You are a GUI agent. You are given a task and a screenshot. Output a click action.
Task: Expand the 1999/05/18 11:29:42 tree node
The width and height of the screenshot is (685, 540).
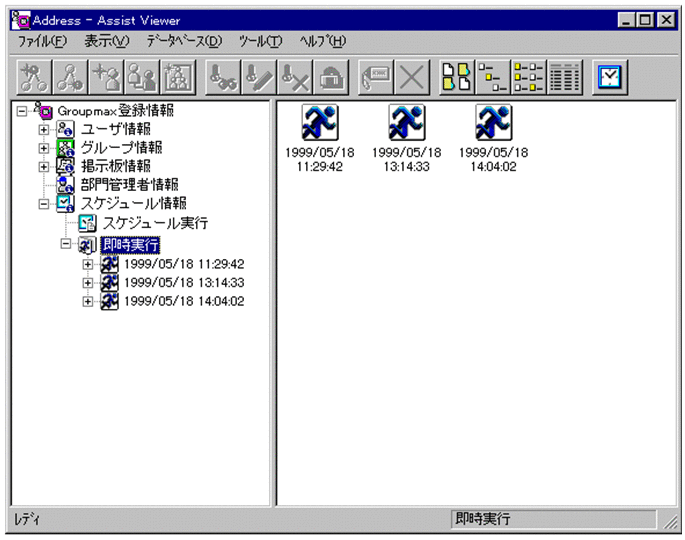[x=87, y=264]
